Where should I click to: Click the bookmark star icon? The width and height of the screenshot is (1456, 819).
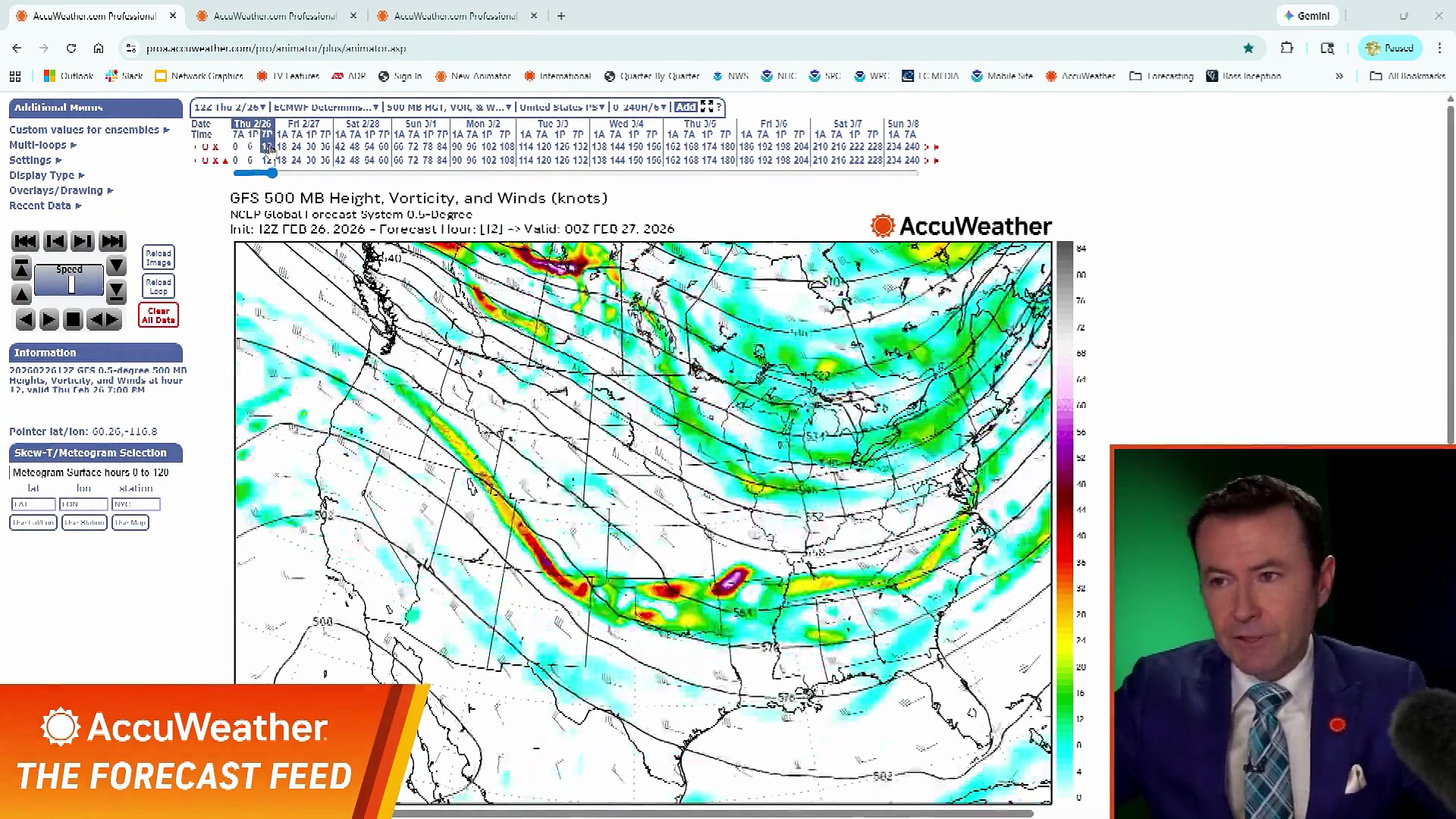(1248, 48)
